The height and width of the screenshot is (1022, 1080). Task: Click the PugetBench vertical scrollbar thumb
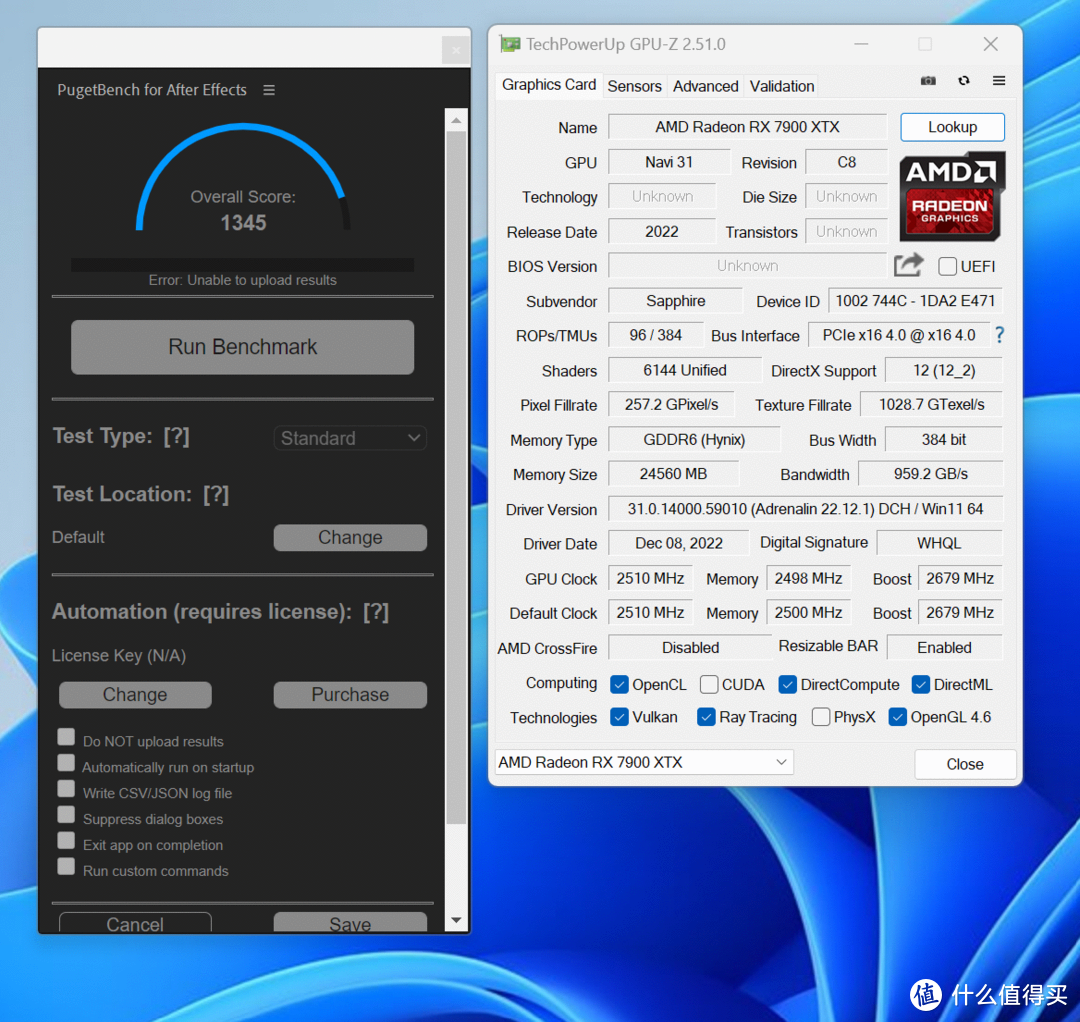[x=456, y=475]
